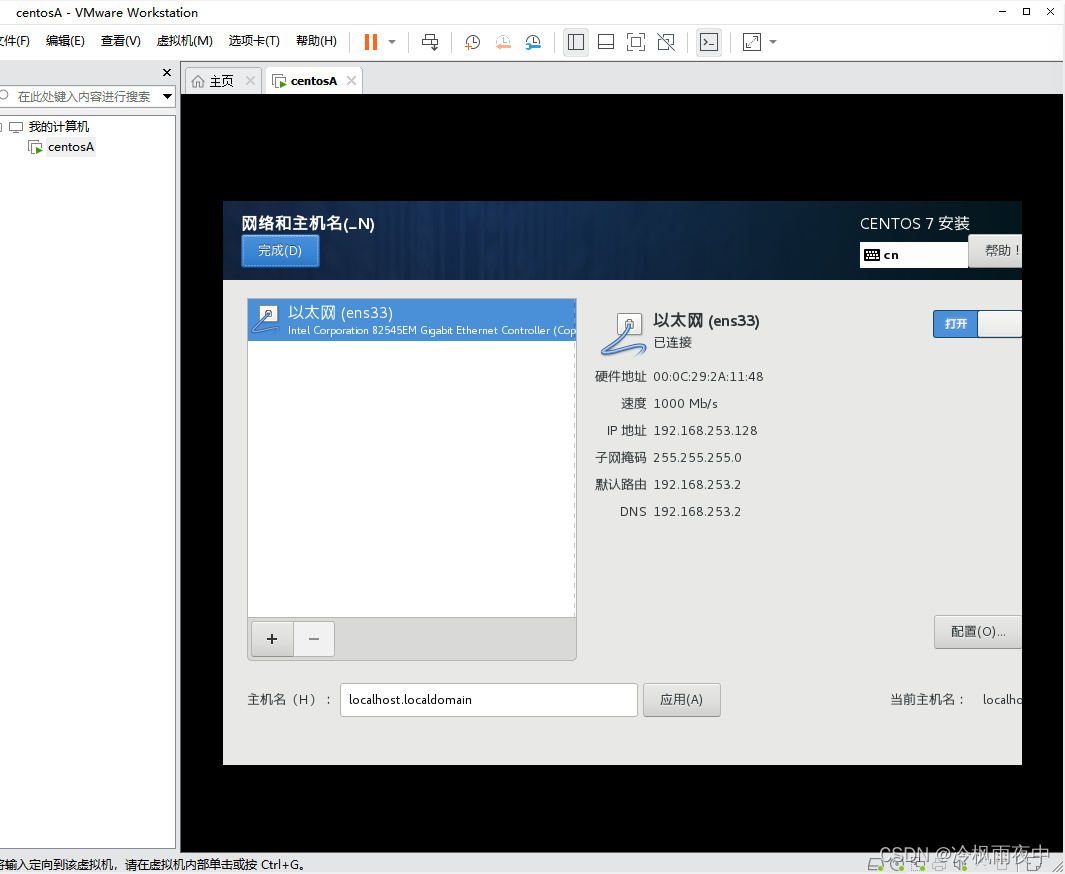Click the speed value 1000 Mb/s
The image size is (1065, 874).
tap(685, 404)
